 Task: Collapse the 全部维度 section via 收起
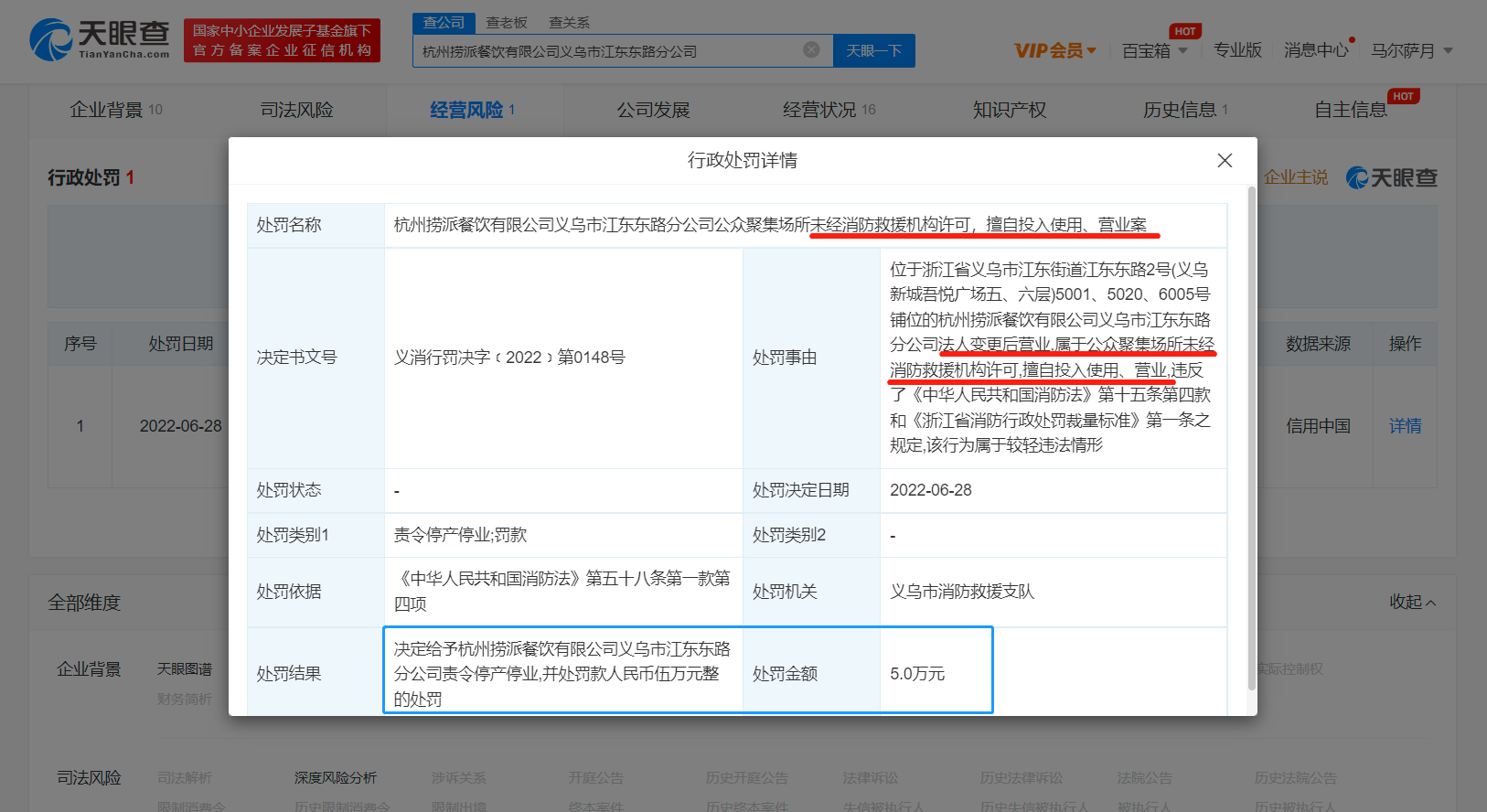pos(1413,602)
